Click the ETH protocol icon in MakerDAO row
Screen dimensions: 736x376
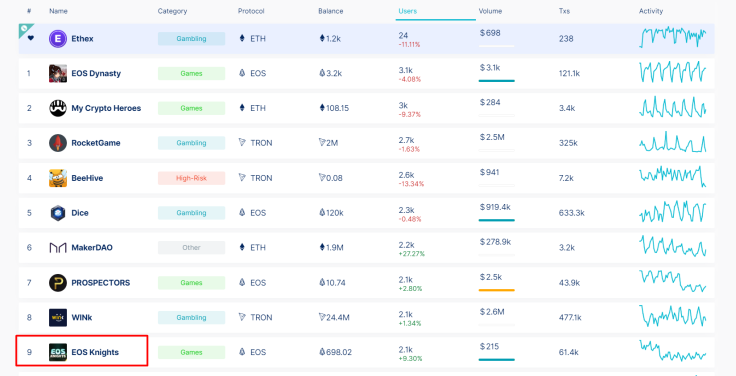click(x=242, y=247)
